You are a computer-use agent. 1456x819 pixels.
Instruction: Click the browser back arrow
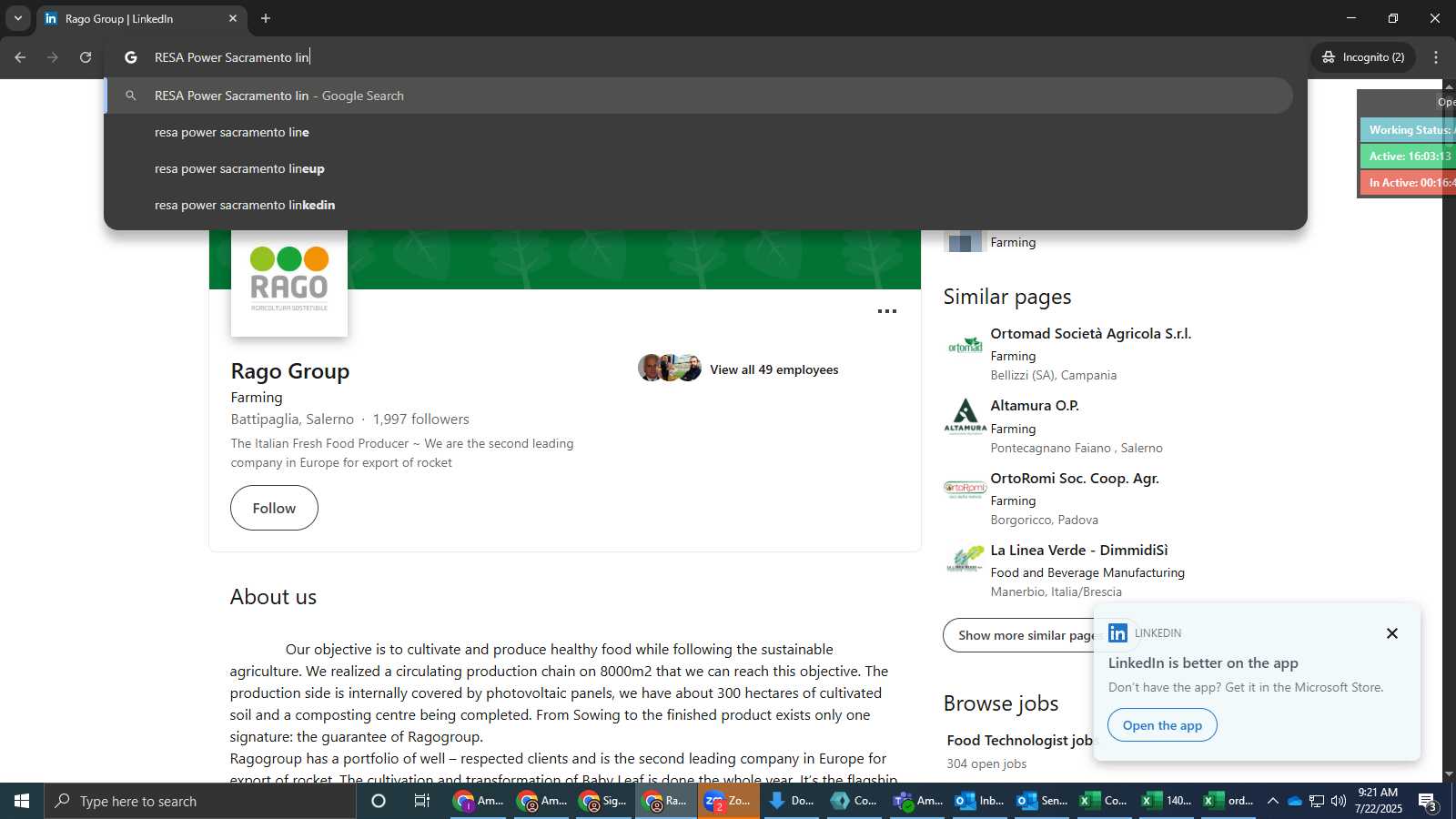pos(20,57)
